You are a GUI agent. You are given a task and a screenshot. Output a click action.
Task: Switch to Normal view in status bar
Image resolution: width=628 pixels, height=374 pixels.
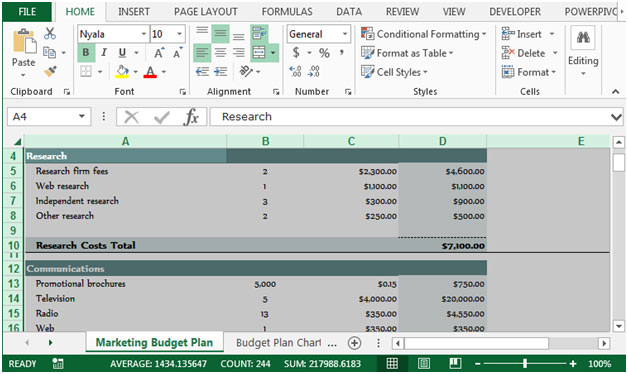point(392,364)
